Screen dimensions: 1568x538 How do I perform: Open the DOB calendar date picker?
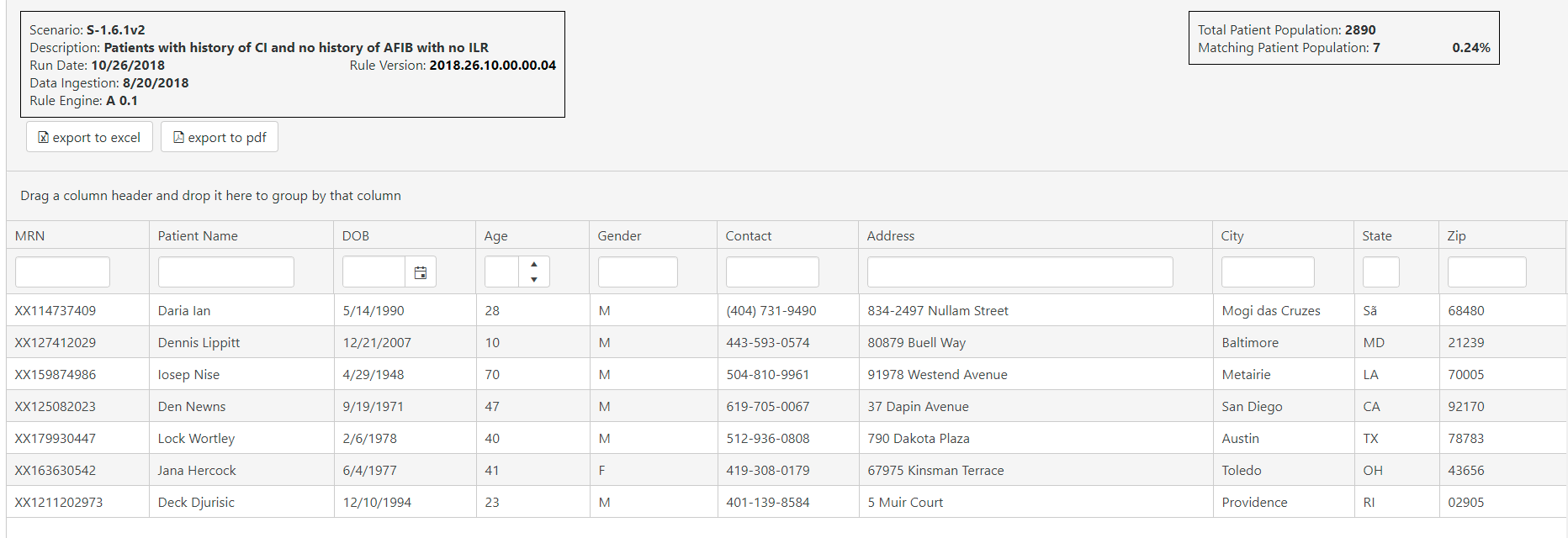click(x=421, y=272)
